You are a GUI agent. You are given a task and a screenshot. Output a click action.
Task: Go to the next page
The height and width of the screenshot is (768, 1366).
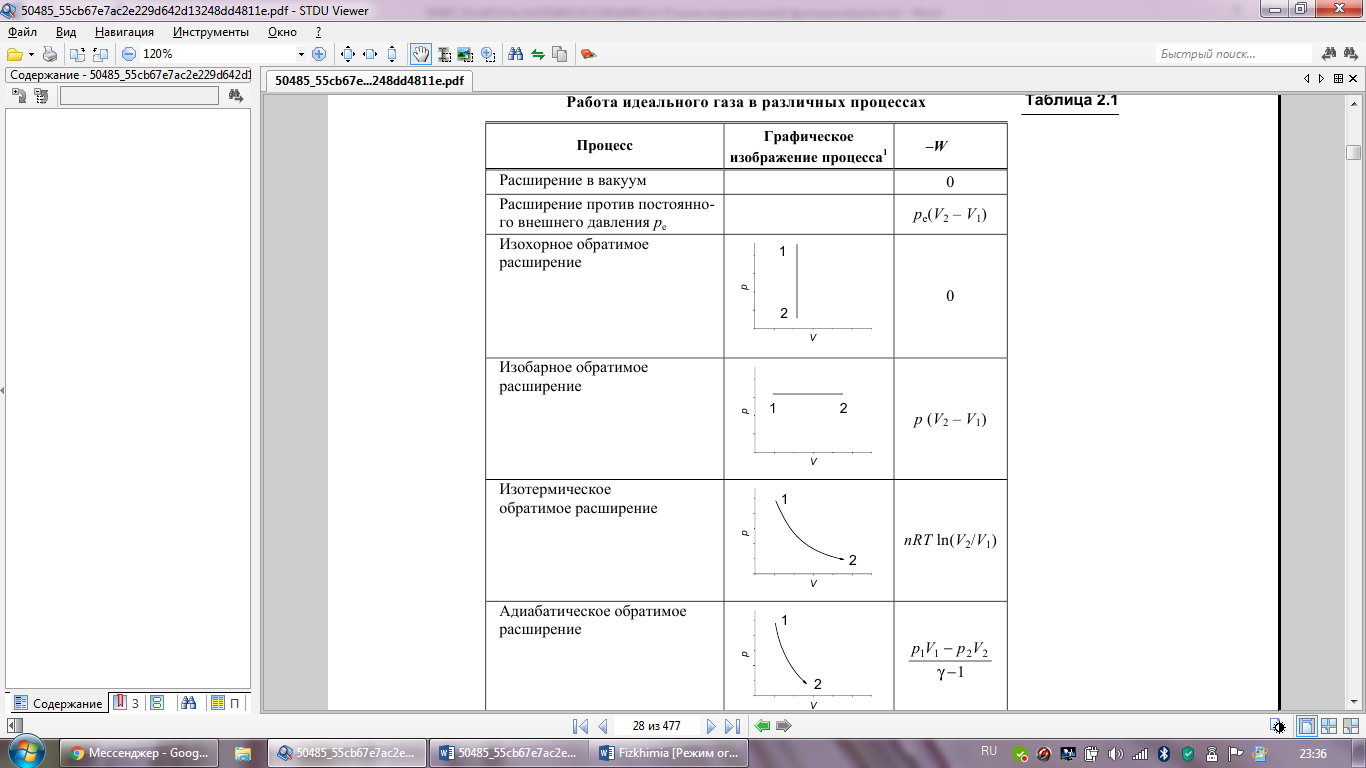click(x=711, y=727)
